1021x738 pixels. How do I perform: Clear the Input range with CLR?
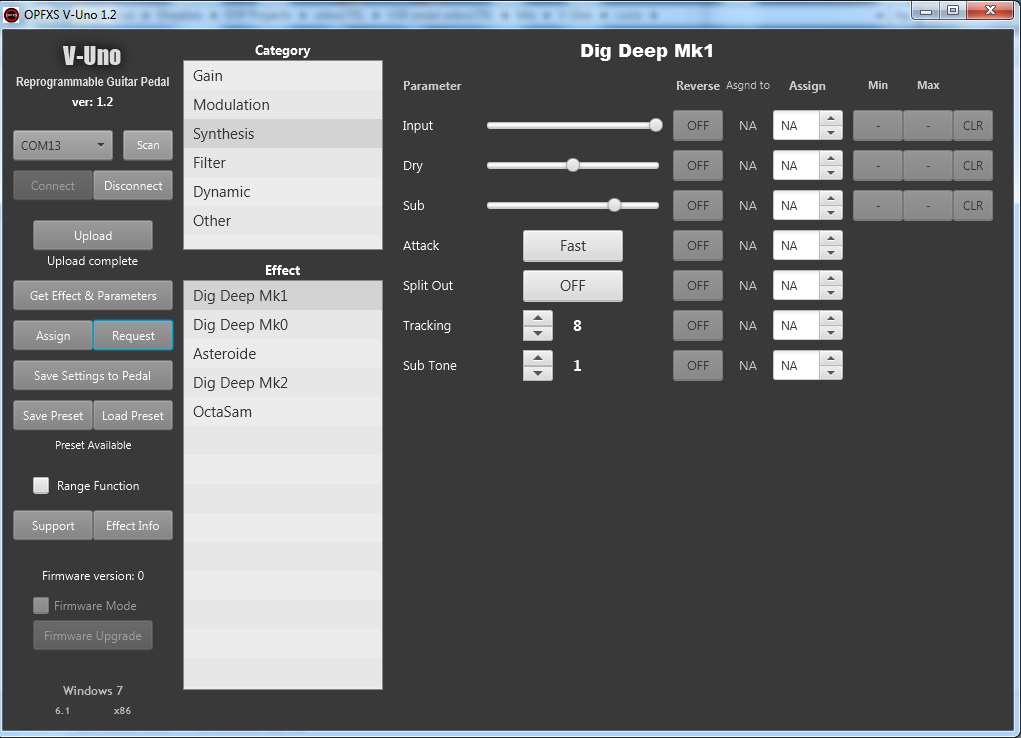point(973,126)
